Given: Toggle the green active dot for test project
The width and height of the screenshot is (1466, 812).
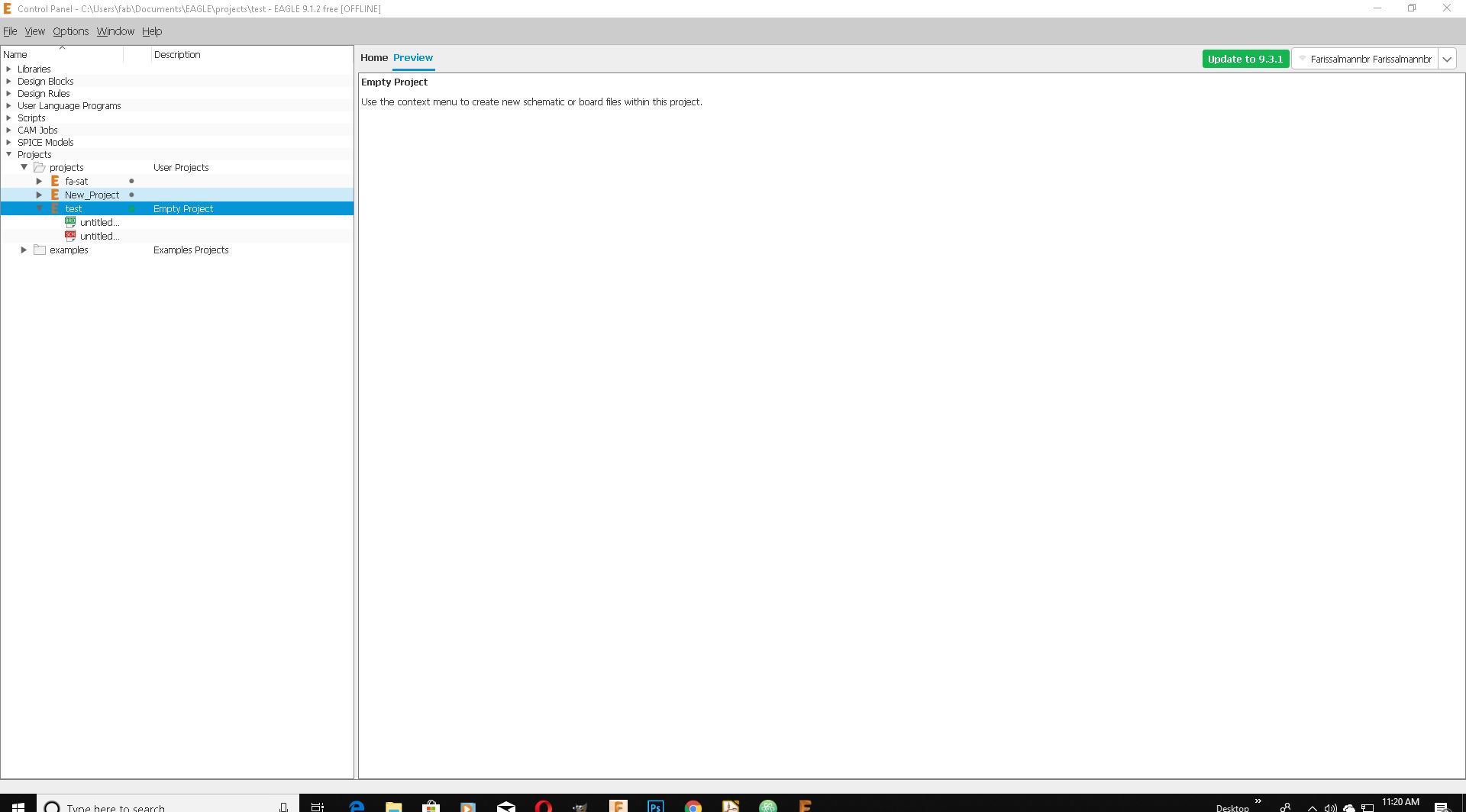Looking at the screenshot, I should 131,209.
